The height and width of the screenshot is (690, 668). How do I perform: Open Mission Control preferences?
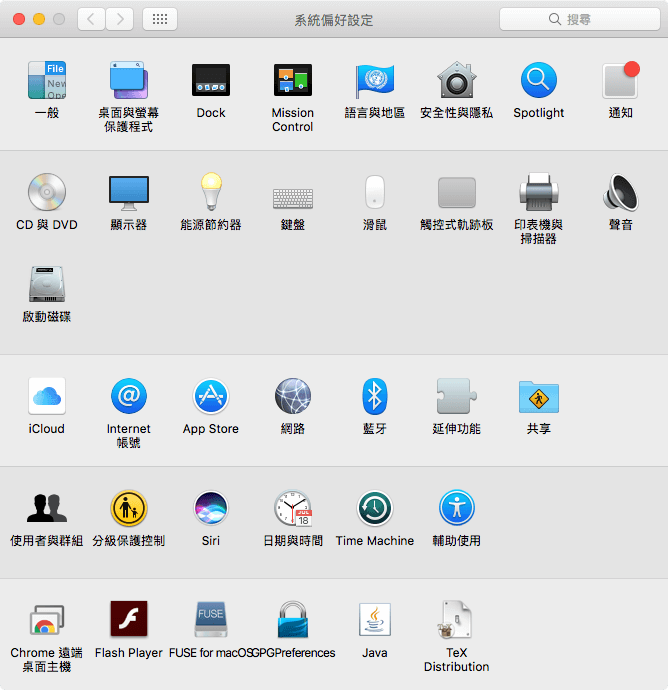pyautogui.click(x=293, y=80)
